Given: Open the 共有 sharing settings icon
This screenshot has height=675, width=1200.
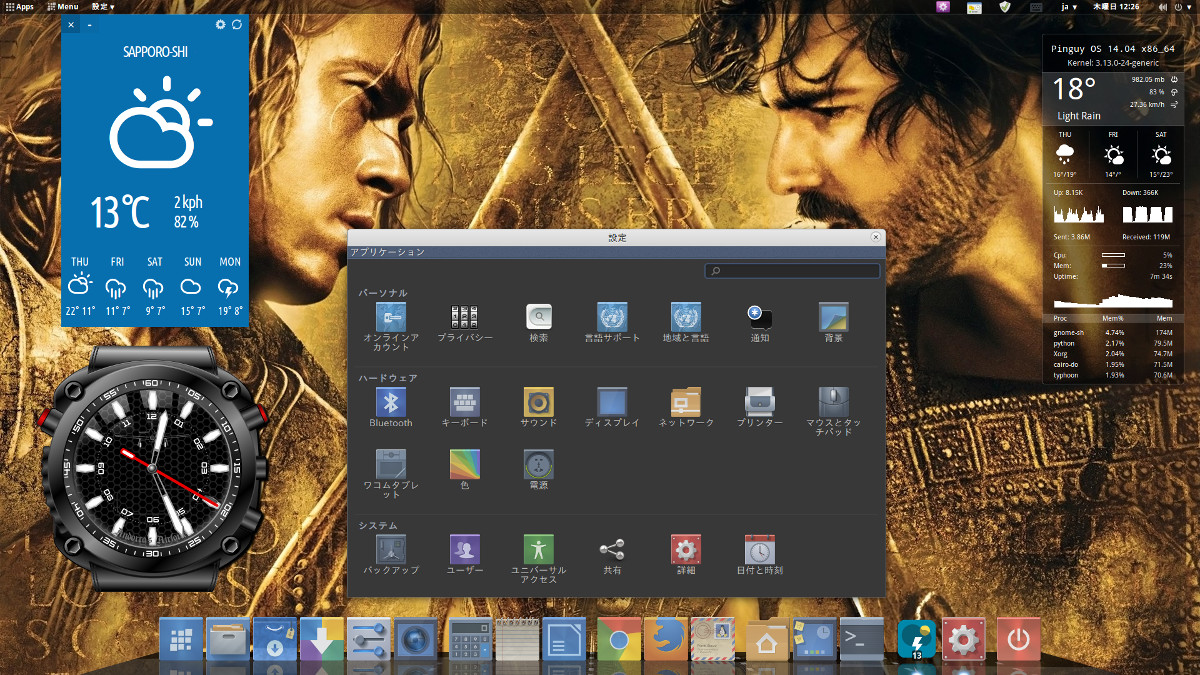Looking at the screenshot, I should [x=612, y=555].
